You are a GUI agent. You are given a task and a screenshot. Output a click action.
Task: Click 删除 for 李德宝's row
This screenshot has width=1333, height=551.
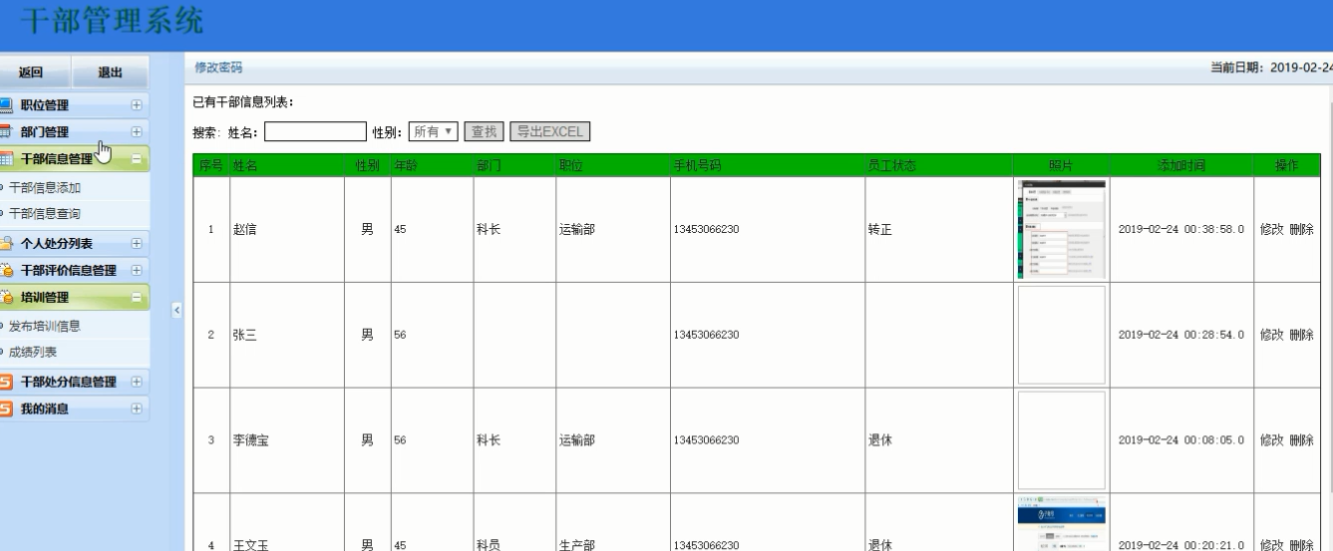(1301, 440)
